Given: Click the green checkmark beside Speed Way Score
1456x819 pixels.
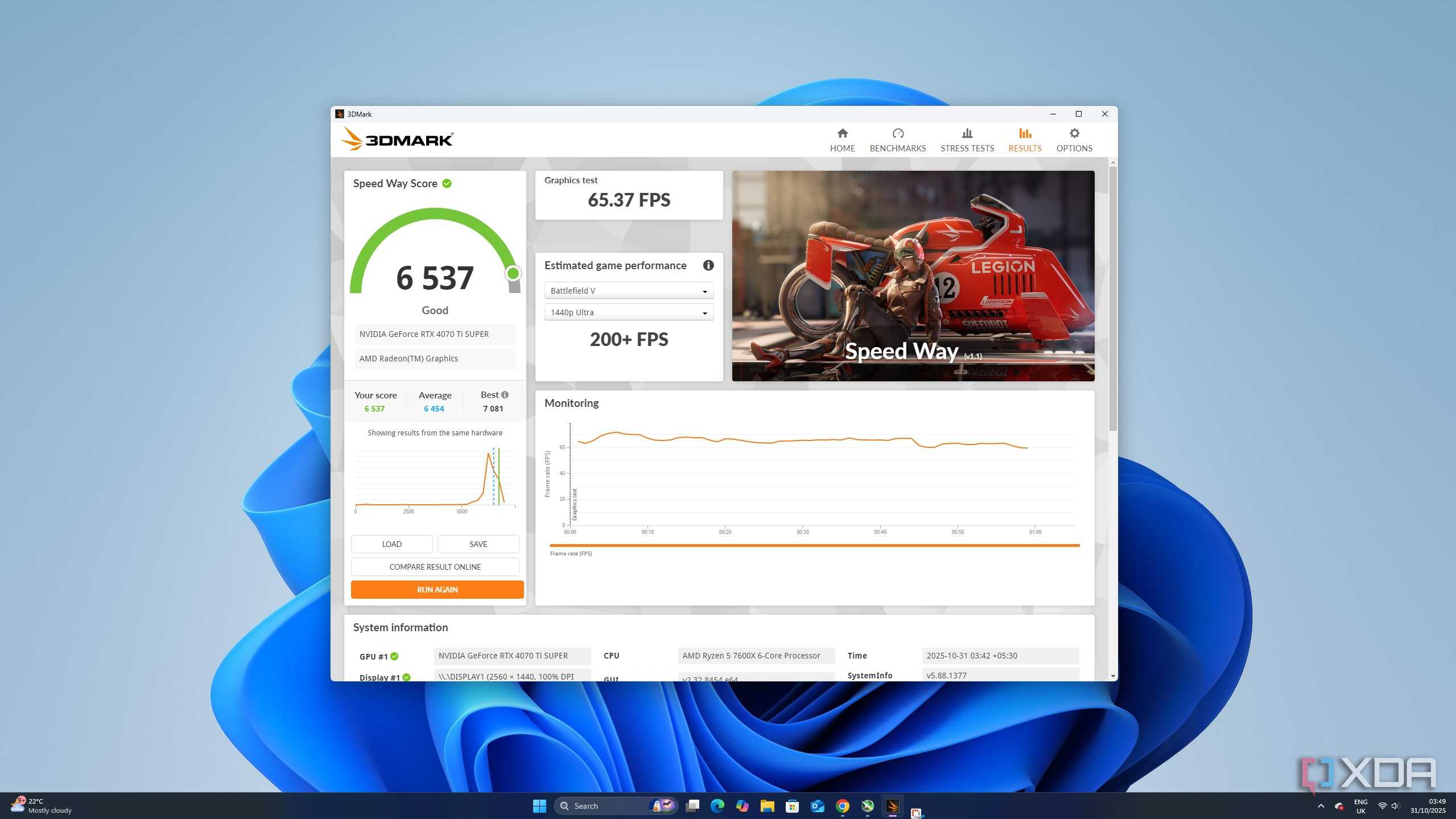Looking at the screenshot, I should (x=447, y=183).
